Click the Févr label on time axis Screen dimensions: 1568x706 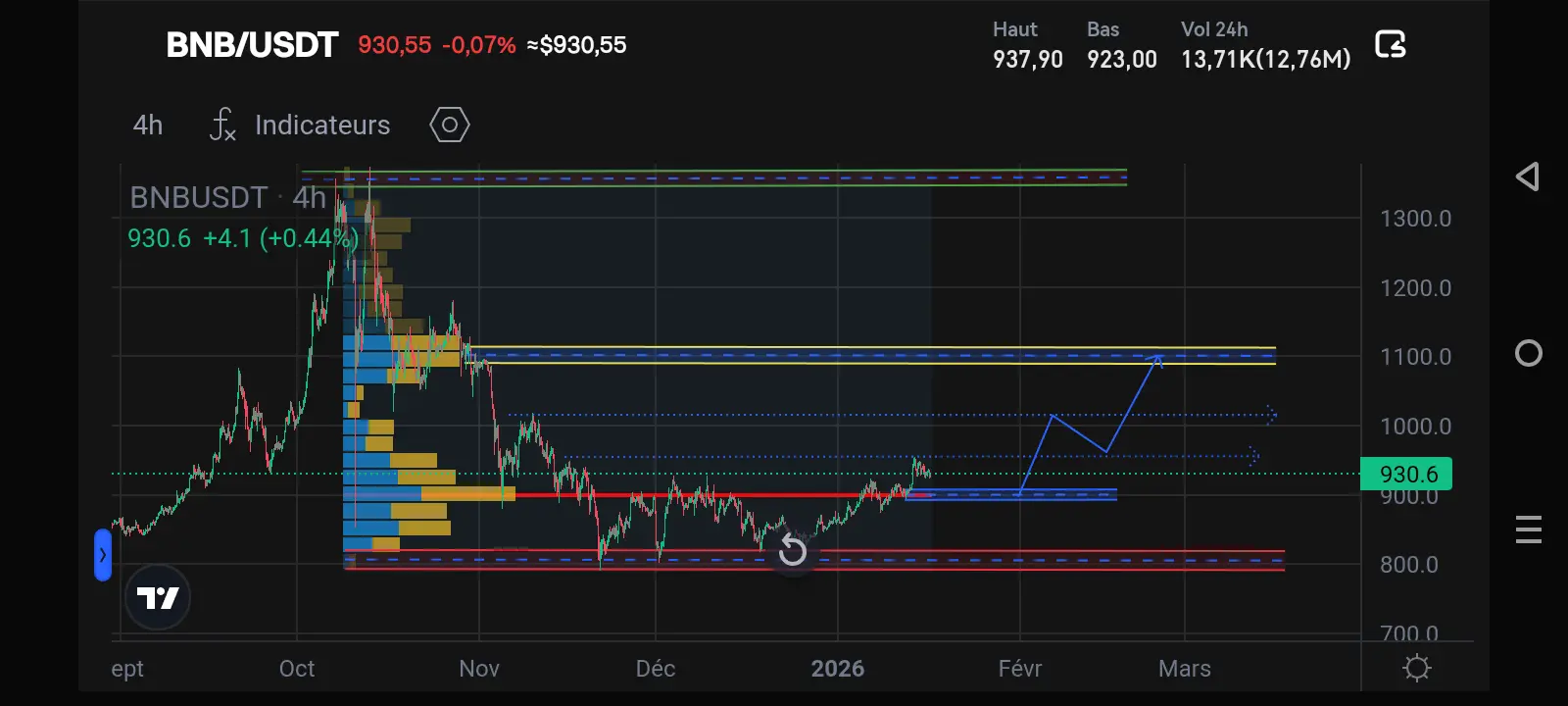point(1020,669)
